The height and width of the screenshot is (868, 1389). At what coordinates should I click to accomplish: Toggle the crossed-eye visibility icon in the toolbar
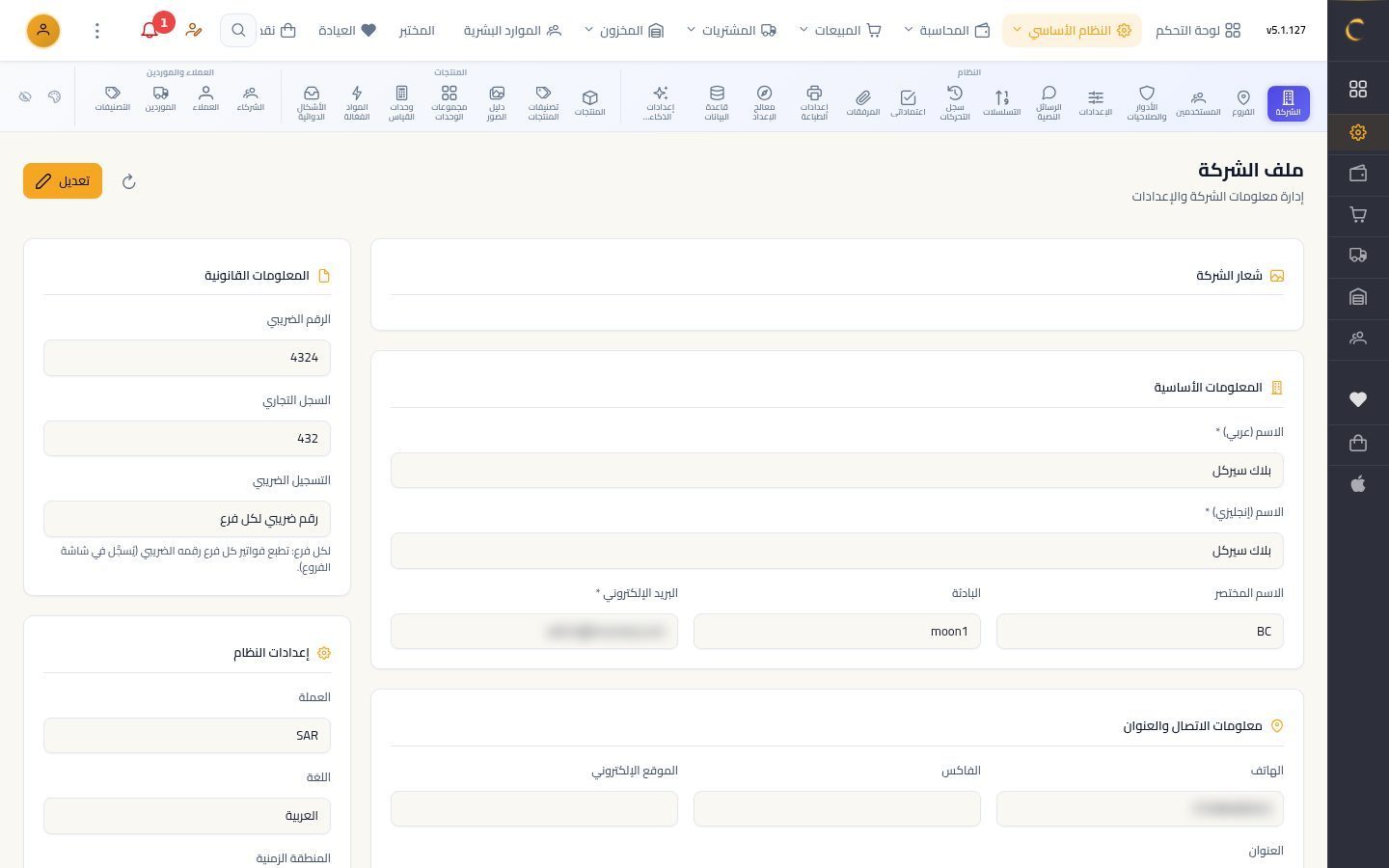25,96
